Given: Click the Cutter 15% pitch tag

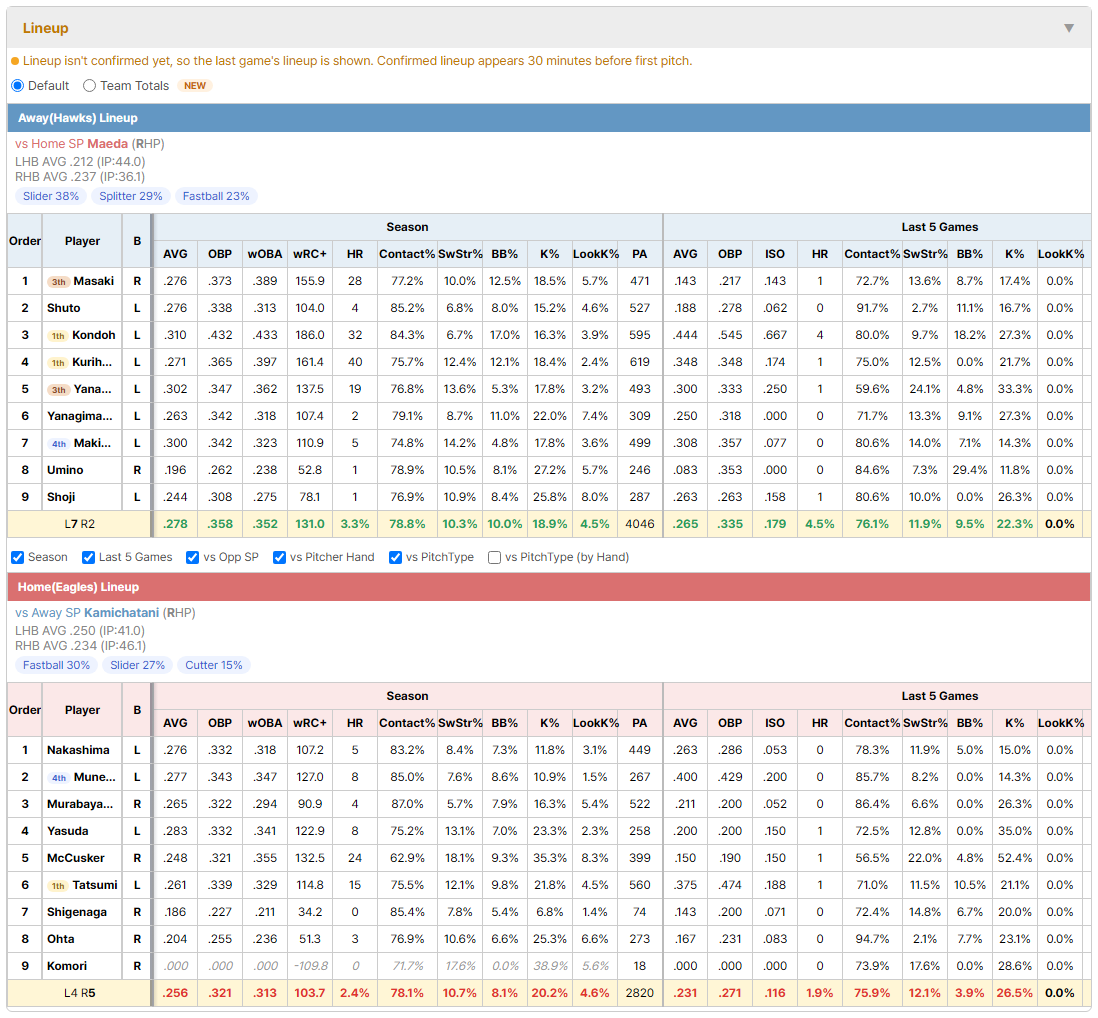Looking at the screenshot, I should (214, 665).
